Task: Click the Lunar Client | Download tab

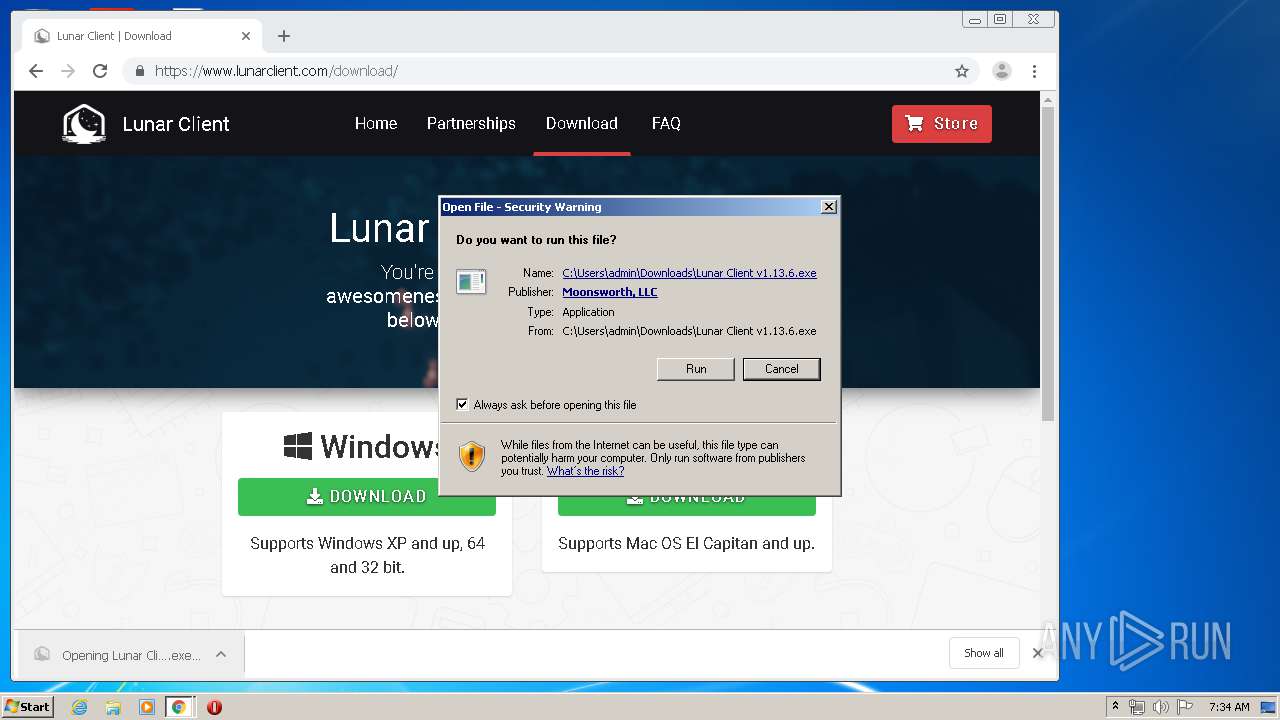Action: 140,36
